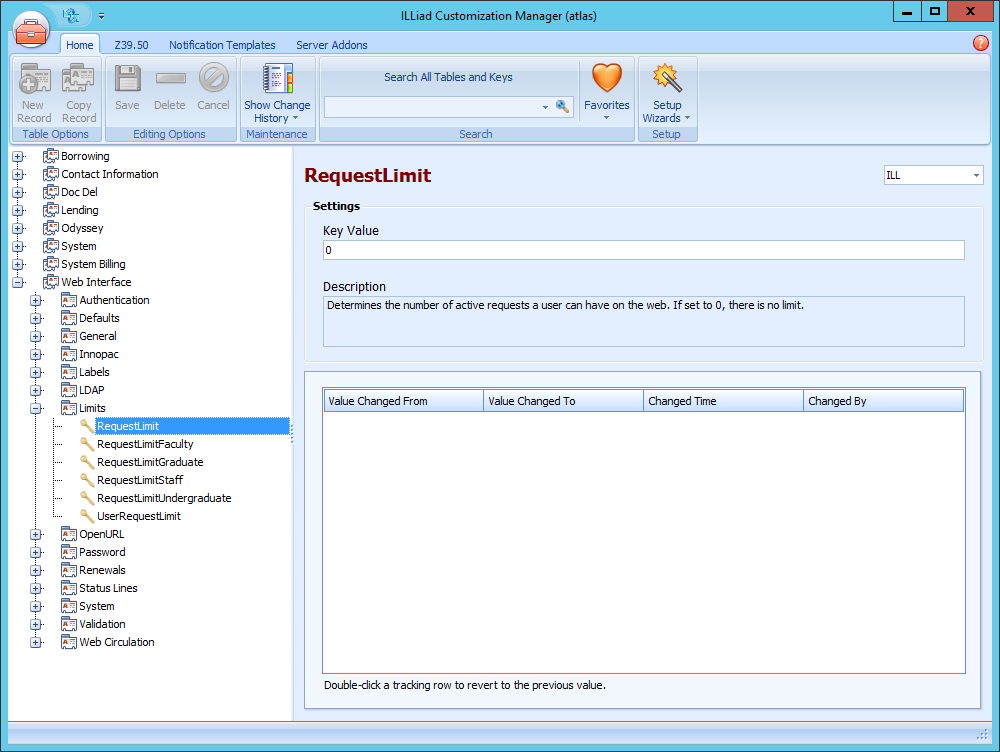1000x752 pixels.
Task: Open the Favorites heart icon
Action: (606, 77)
